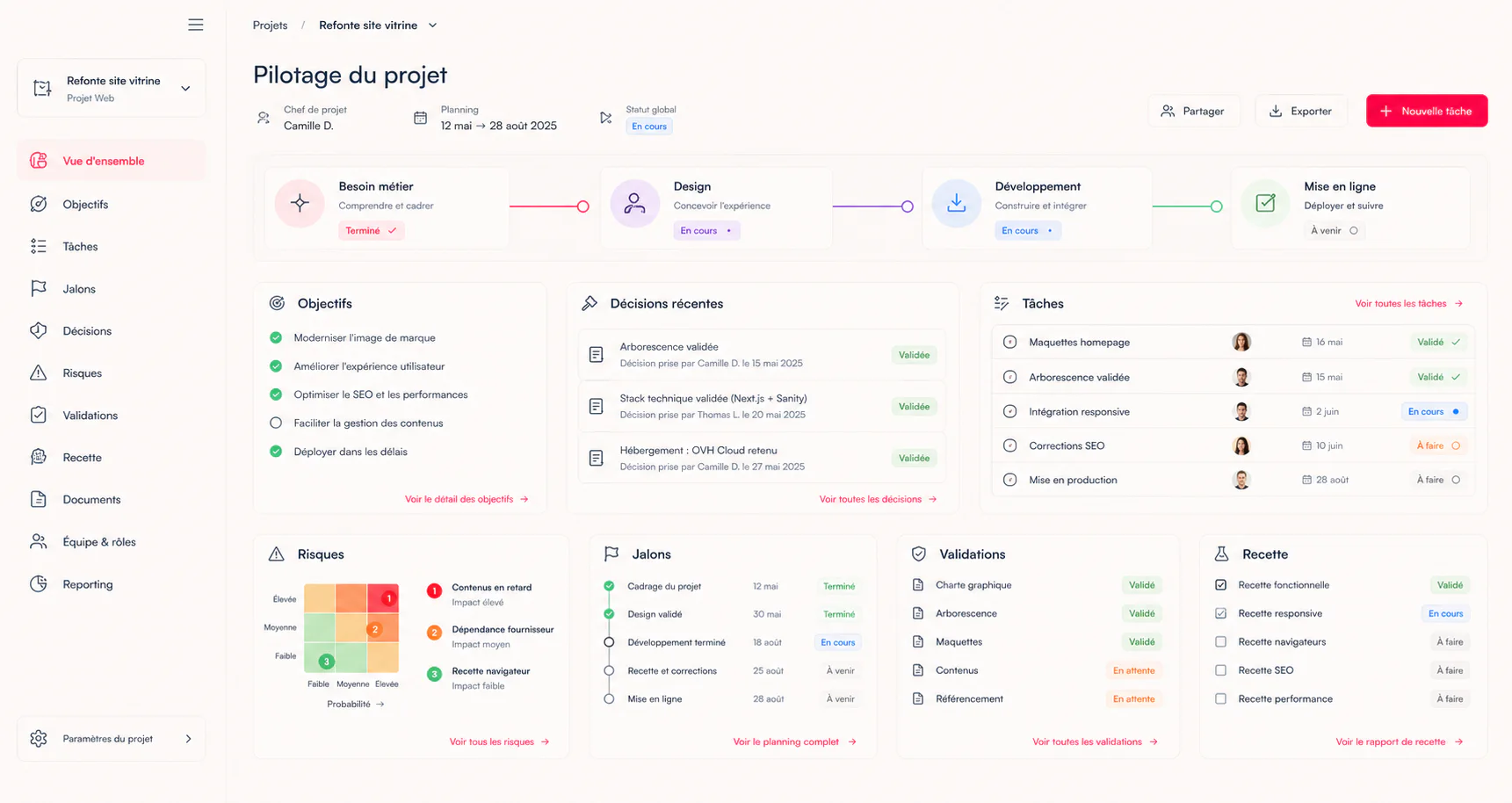Click the Design phase person icon

pyautogui.click(x=634, y=203)
